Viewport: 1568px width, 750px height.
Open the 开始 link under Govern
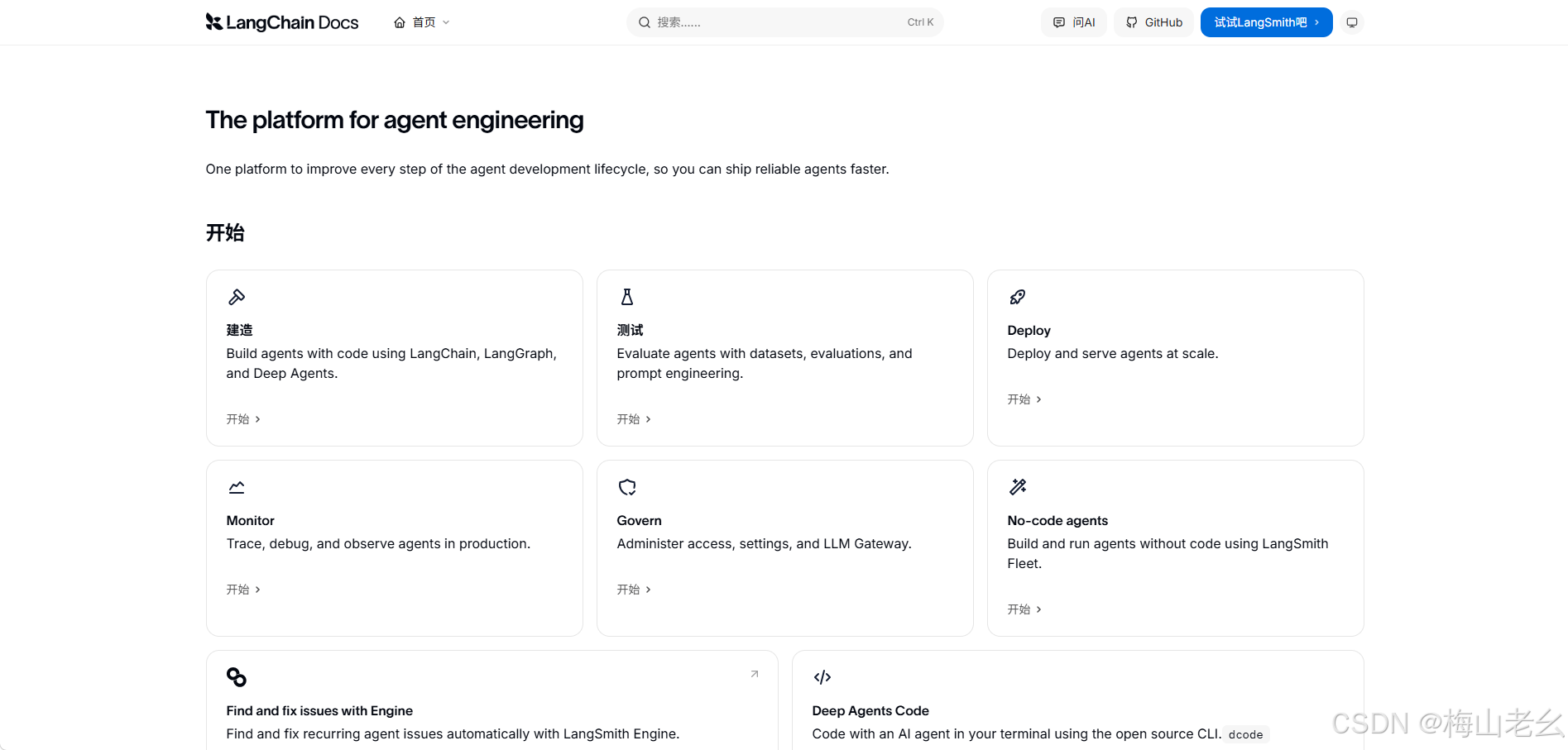click(x=634, y=590)
